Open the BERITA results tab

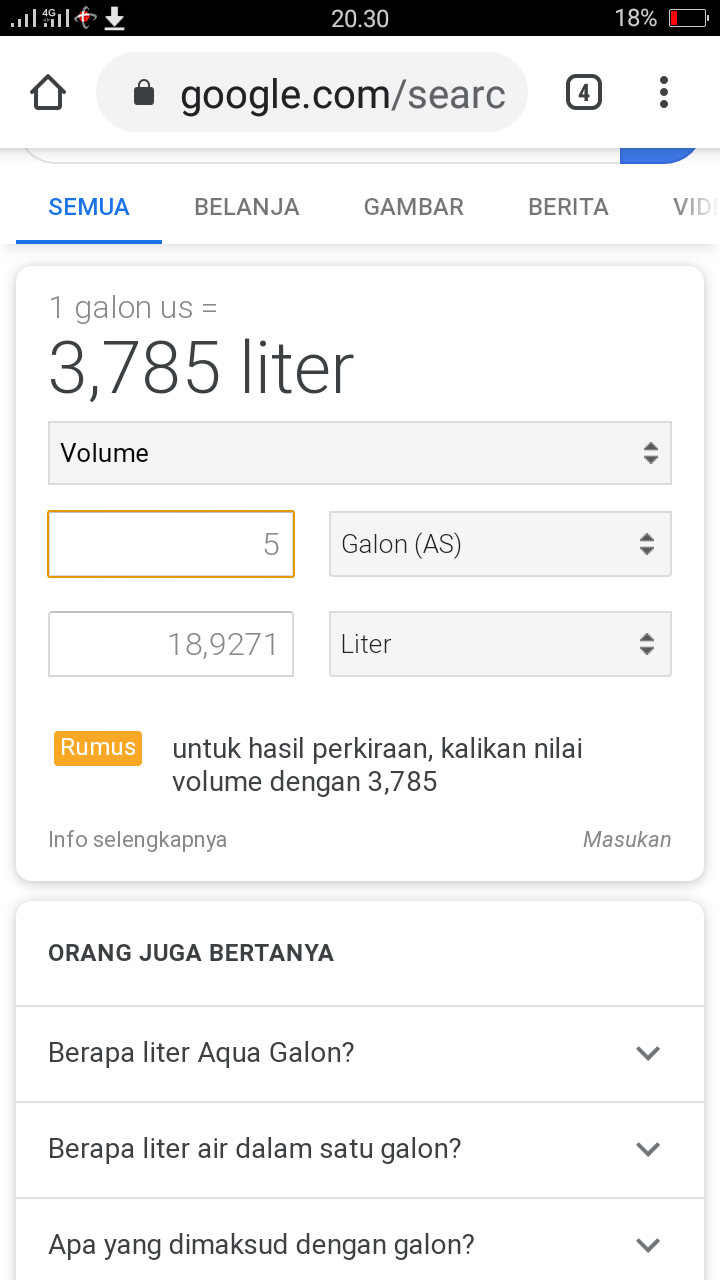(x=568, y=207)
